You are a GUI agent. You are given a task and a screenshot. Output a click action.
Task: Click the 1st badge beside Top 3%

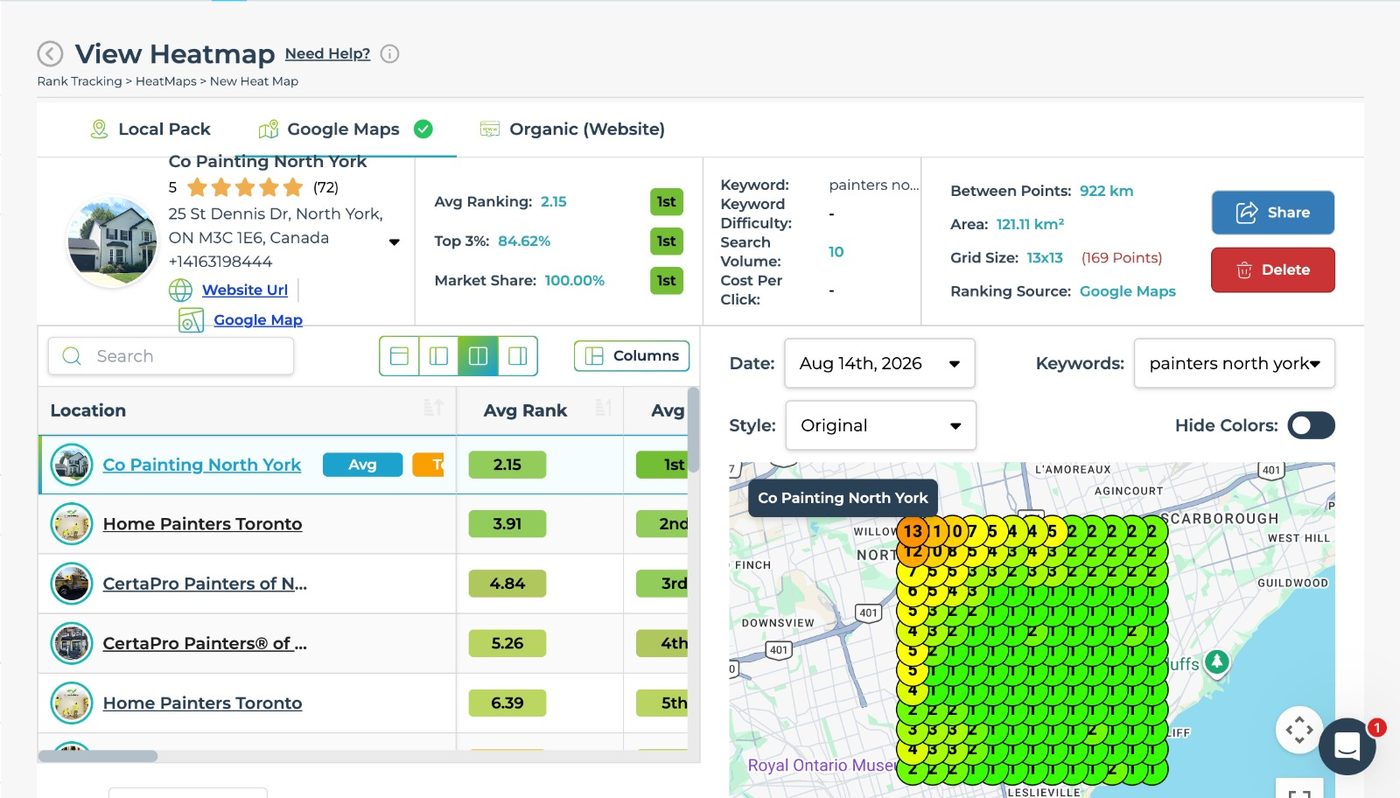point(666,241)
